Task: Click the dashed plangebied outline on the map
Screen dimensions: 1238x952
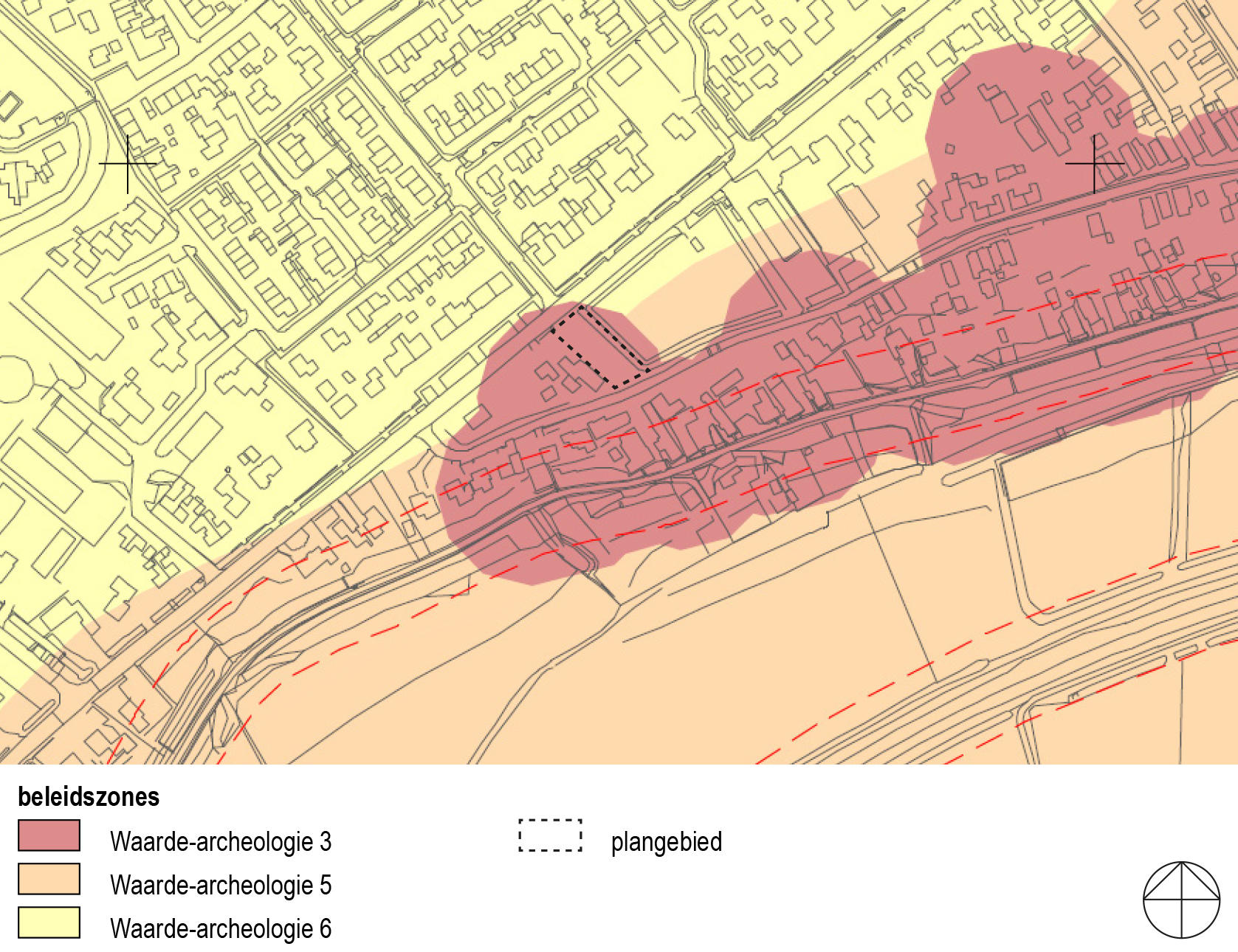Action: 600,346
